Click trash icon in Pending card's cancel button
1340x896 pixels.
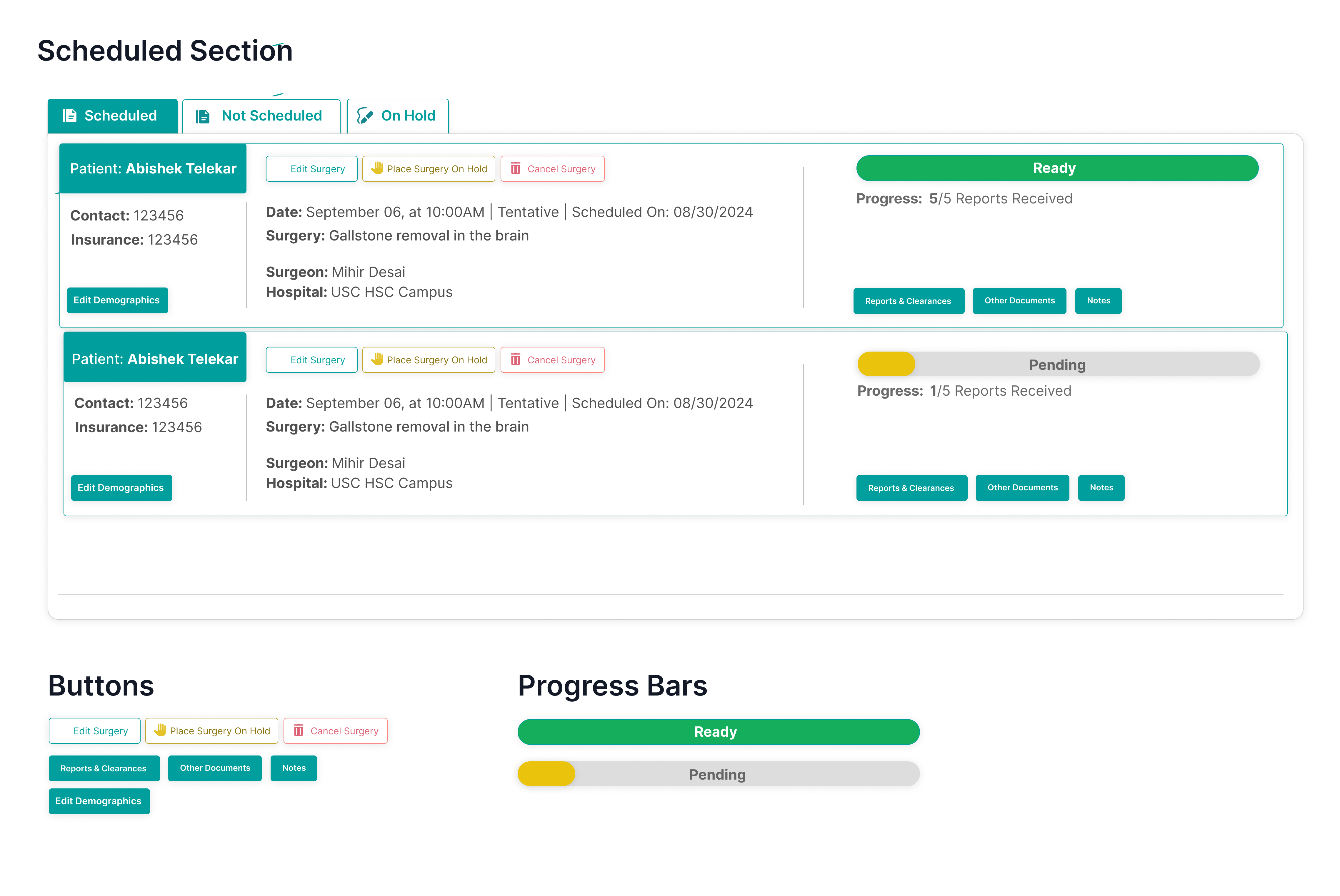click(x=516, y=360)
